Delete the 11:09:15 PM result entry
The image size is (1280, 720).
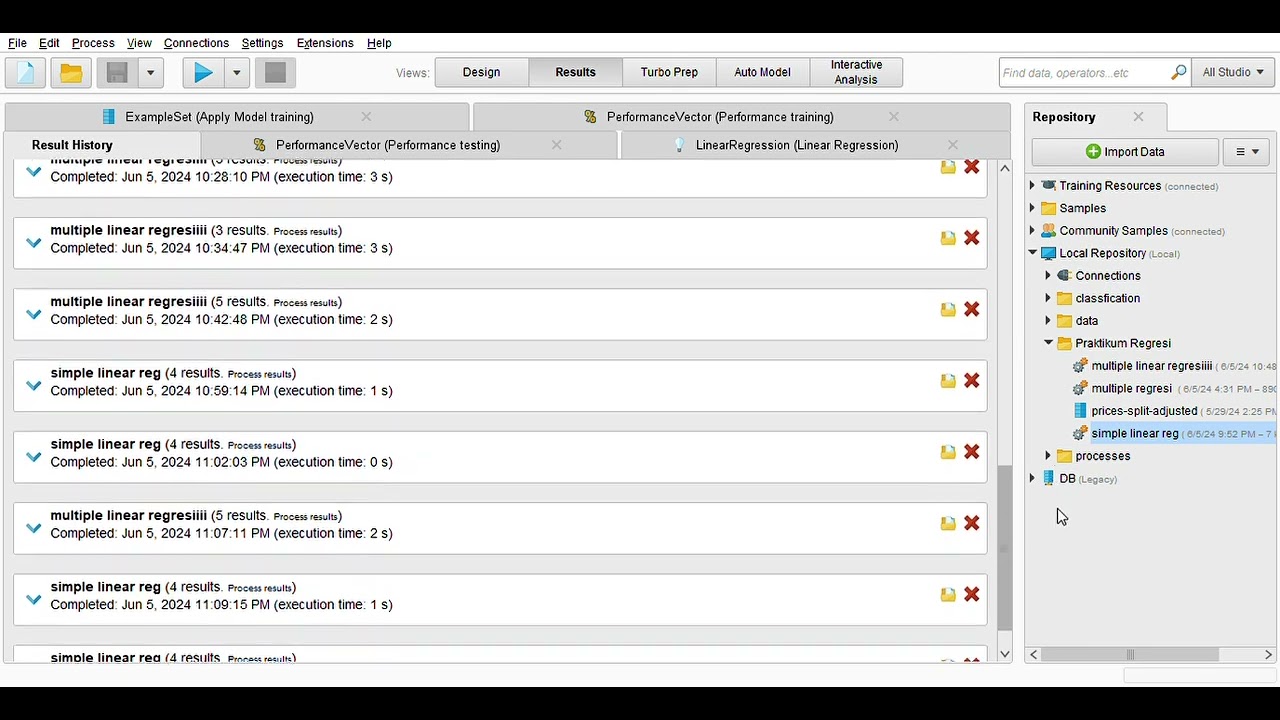click(x=971, y=595)
